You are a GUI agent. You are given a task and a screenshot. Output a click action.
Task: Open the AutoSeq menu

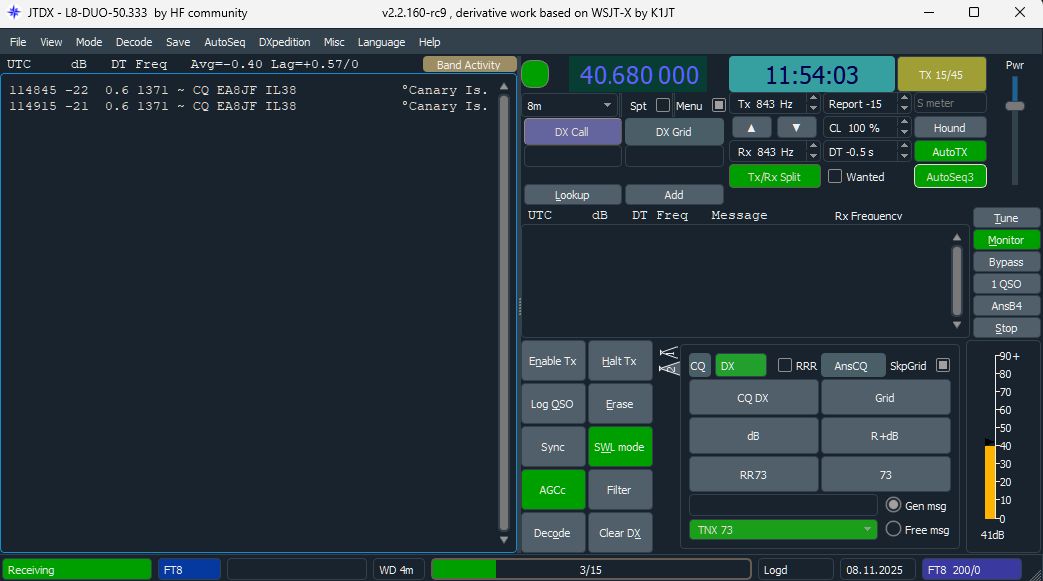(x=225, y=42)
